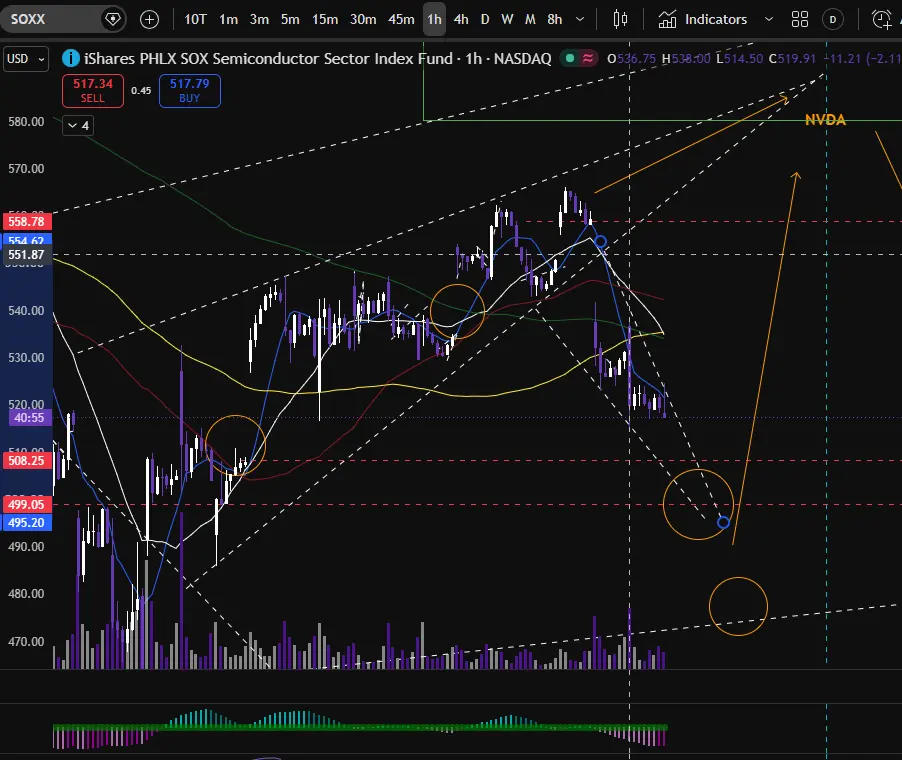Select the 5m interval
Screen dimensions: 902x760
tap(290, 20)
